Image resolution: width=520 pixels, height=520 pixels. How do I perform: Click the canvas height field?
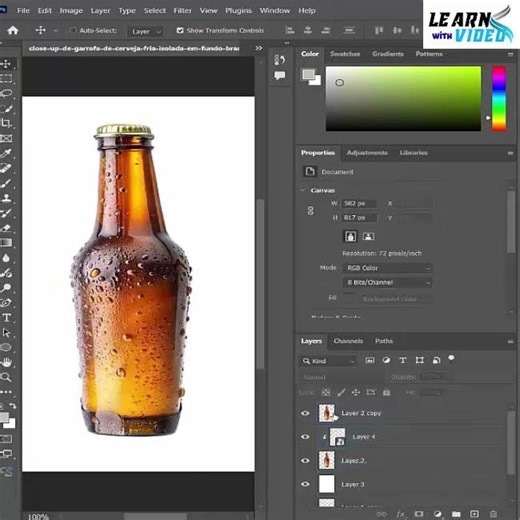click(x=359, y=217)
